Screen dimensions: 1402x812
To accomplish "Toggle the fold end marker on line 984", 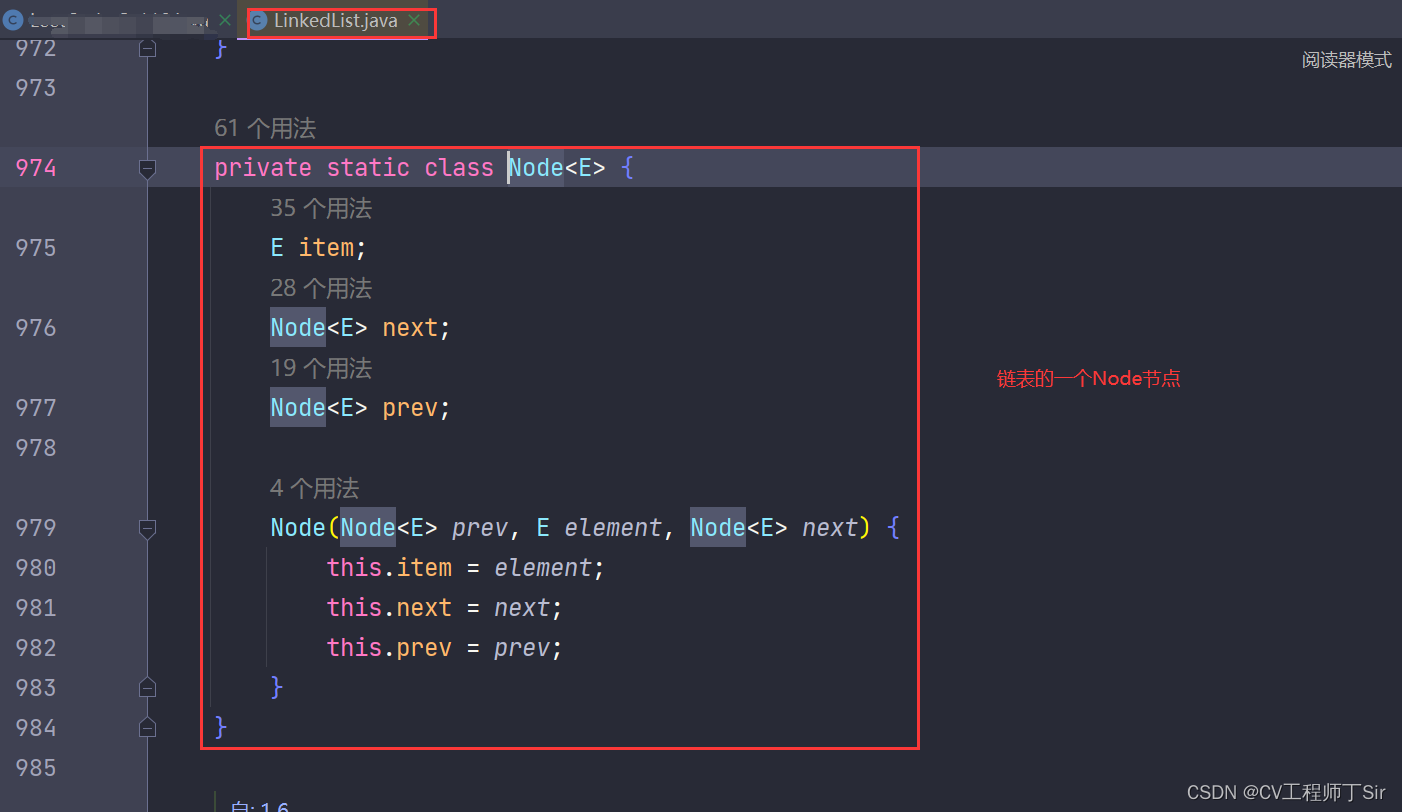I will (x=147, y=727).
